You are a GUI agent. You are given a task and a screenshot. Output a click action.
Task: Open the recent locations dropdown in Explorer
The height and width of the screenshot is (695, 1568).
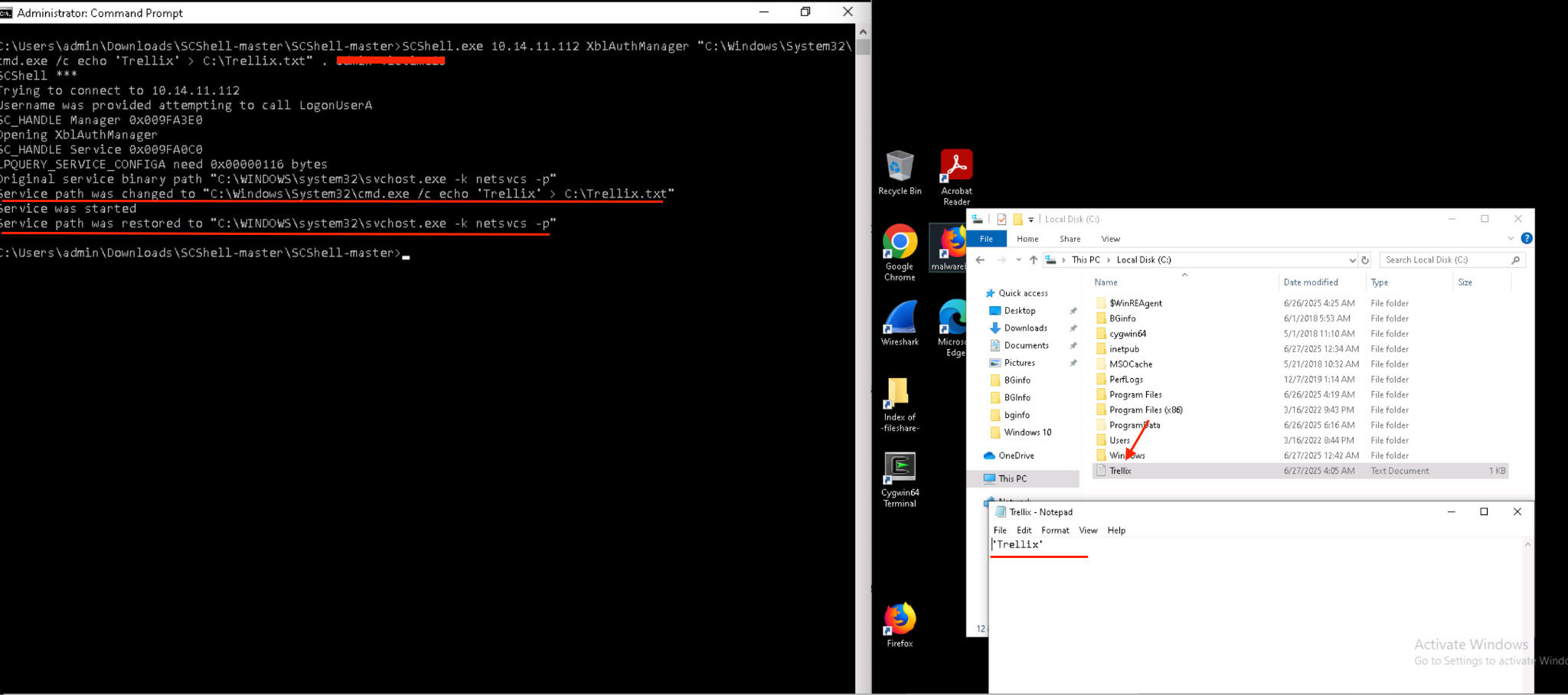coord(1018,260)
